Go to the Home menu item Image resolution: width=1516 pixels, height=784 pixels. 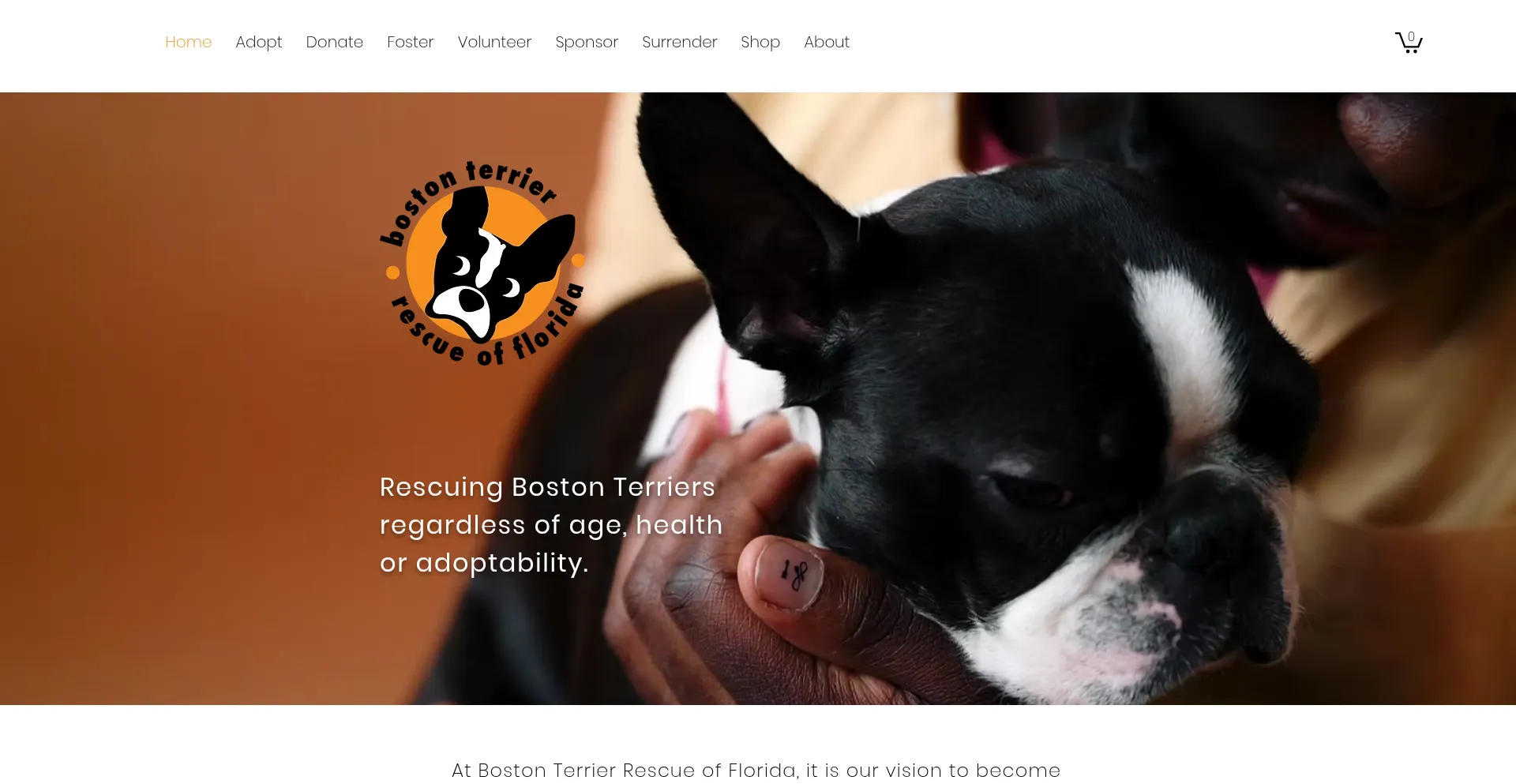pyautogui.click(x=189, y=42)
